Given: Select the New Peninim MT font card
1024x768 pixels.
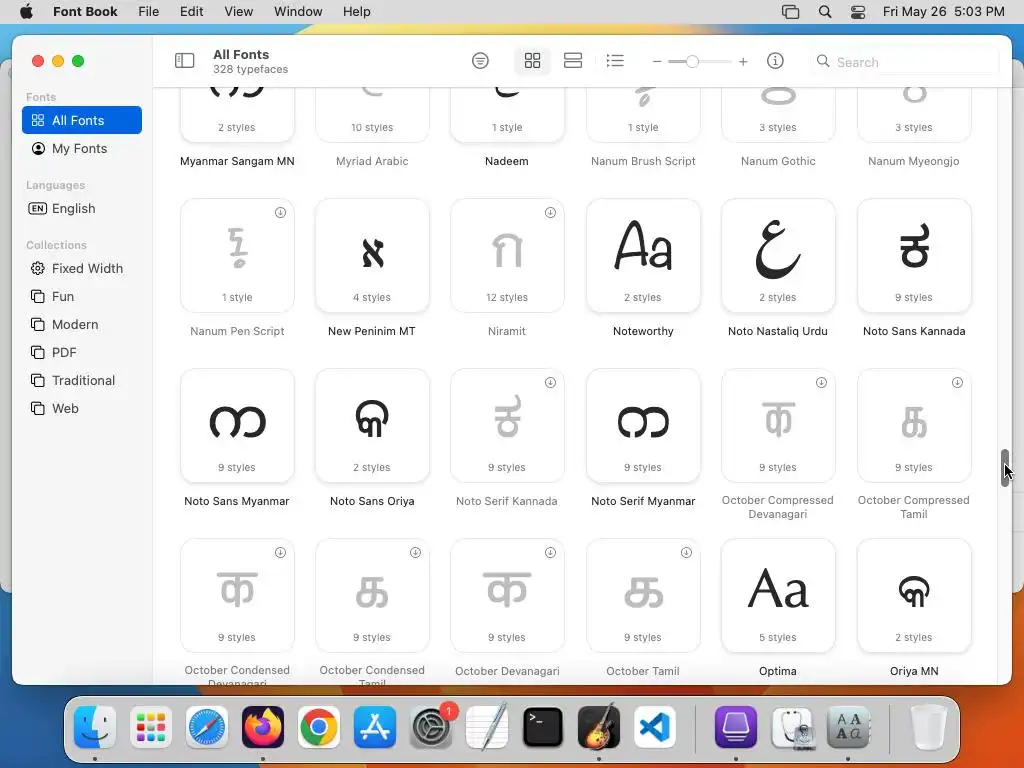Looking at the screenshot, I should pyautogui.click(x=372, y=255).
